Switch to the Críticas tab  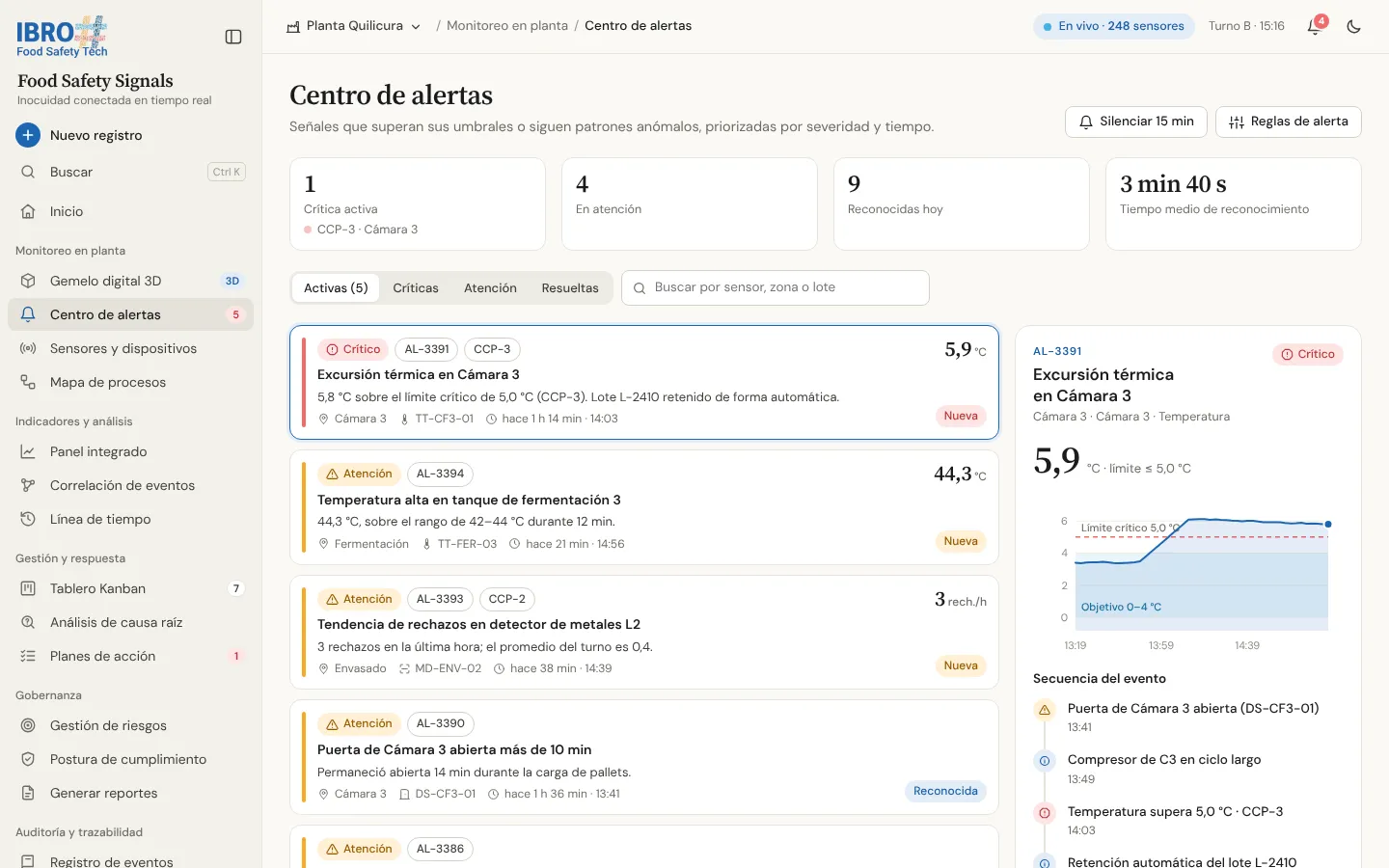(x=416, y=287)
